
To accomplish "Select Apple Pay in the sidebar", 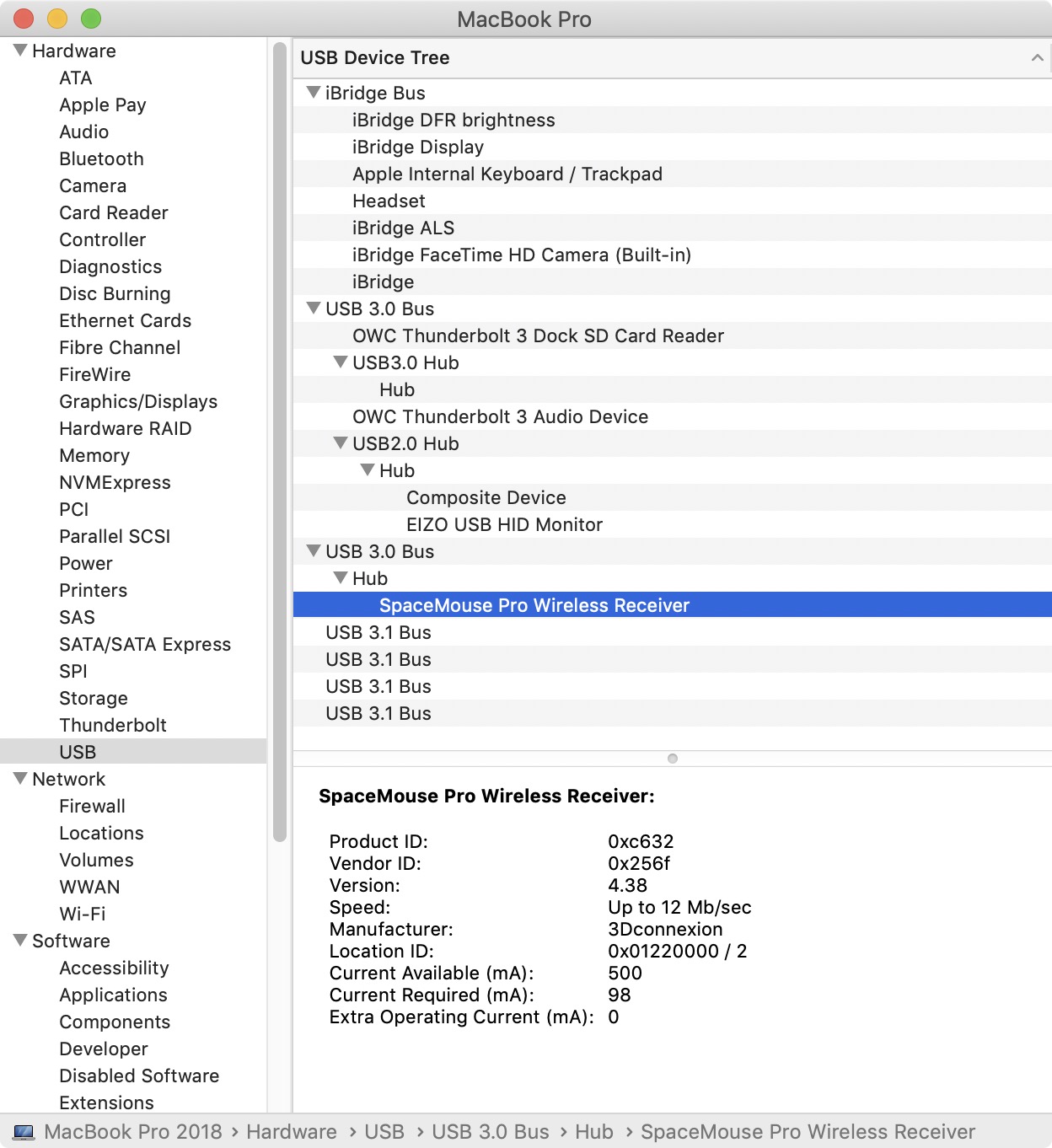I will [x=103, y=105].
